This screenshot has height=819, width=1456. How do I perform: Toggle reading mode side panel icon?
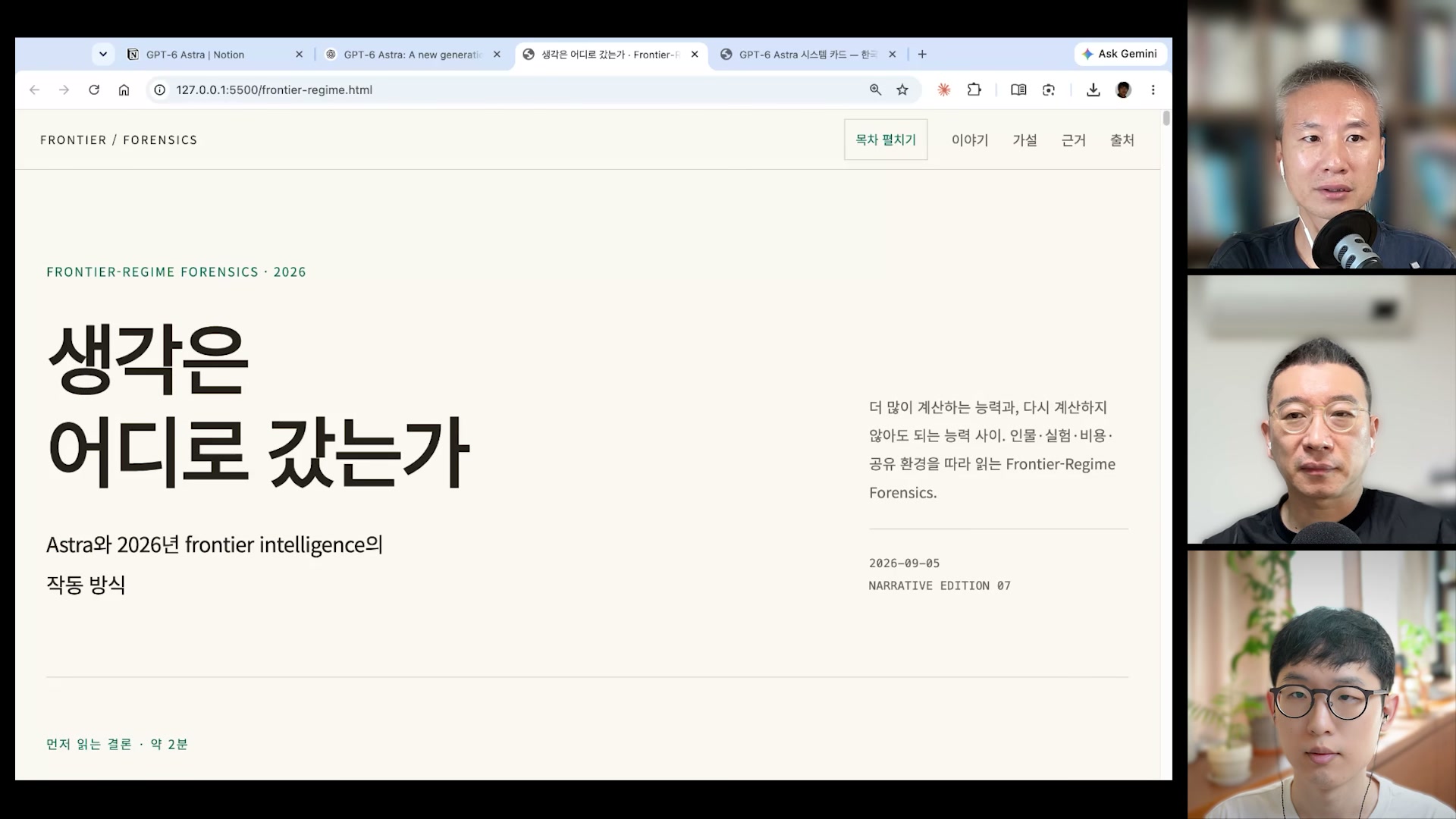point(1018,89)
